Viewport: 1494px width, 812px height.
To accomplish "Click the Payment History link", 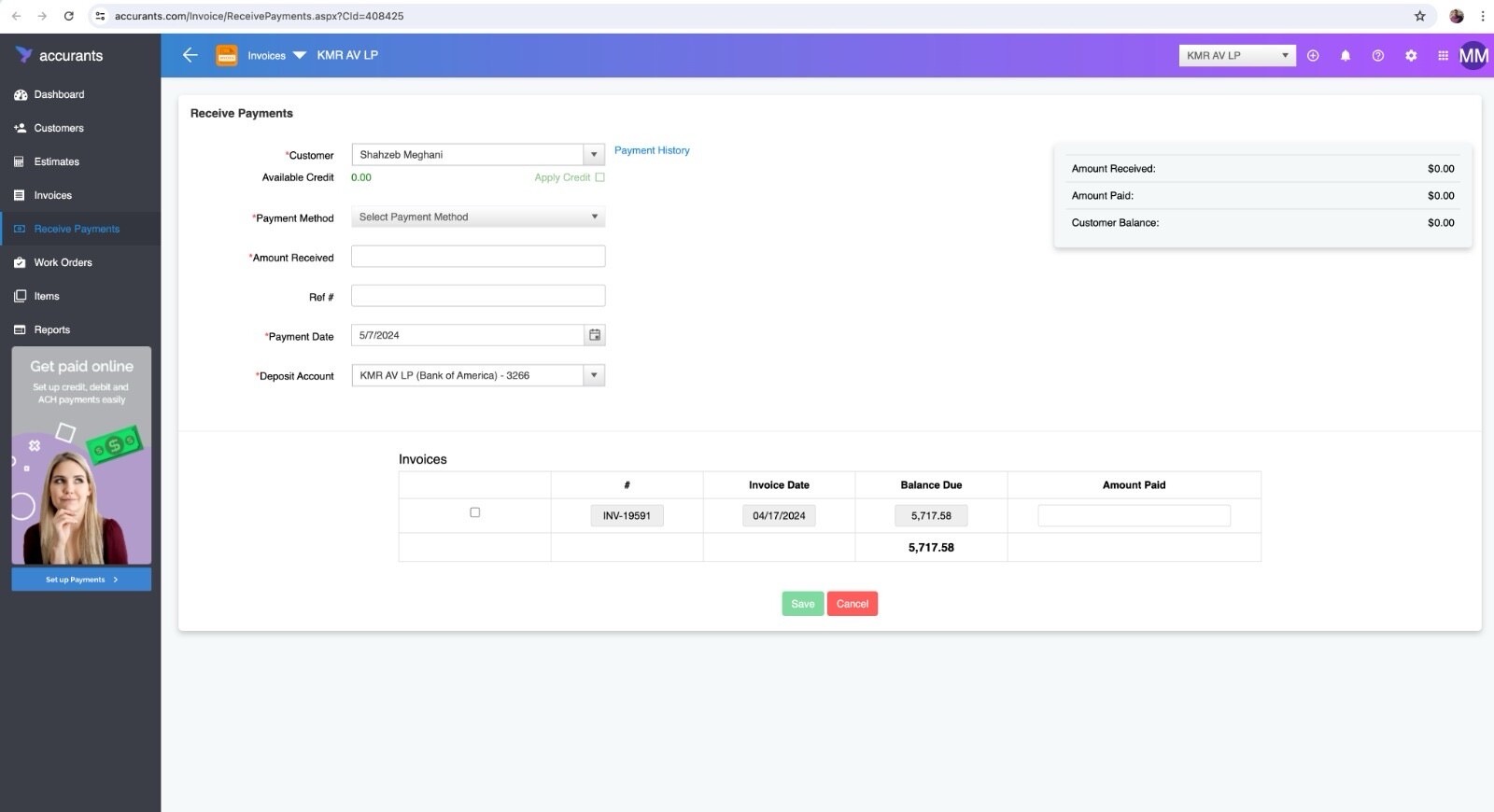I will pos(652,150).
